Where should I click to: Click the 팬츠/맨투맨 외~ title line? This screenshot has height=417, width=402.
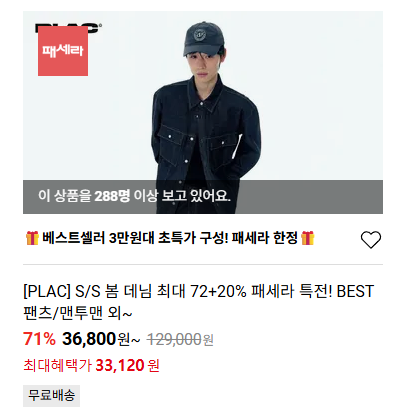click(78, 313)
